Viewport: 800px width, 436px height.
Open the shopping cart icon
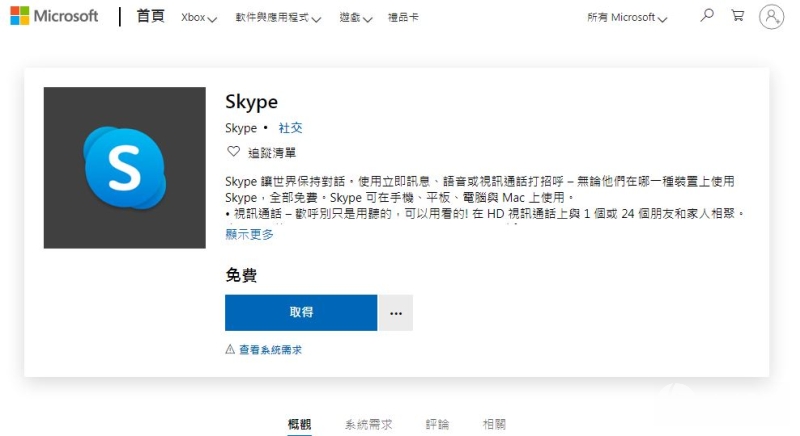(x=737, y=16)
